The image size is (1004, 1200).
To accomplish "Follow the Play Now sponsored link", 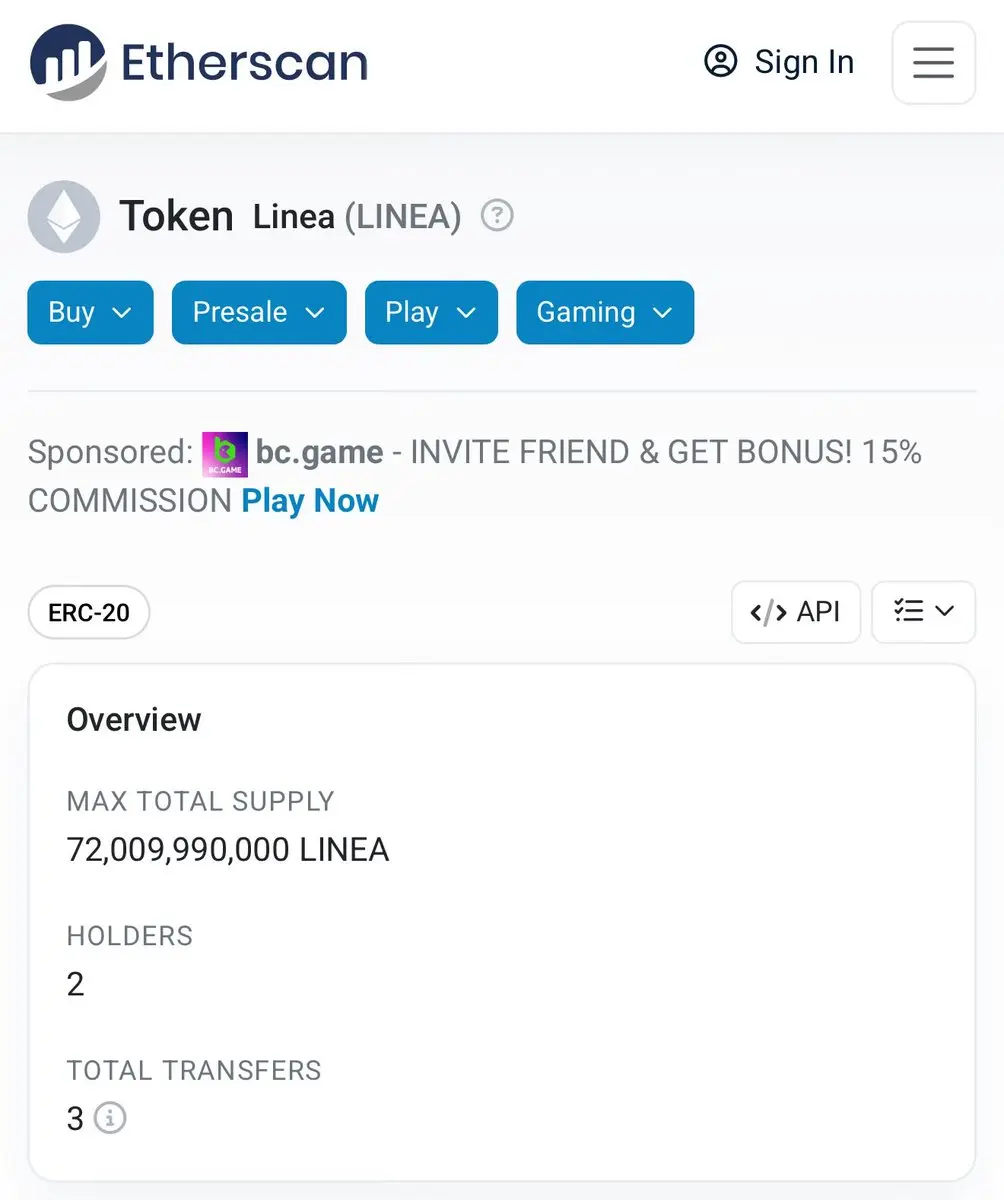I will click(x=310, y=500).
